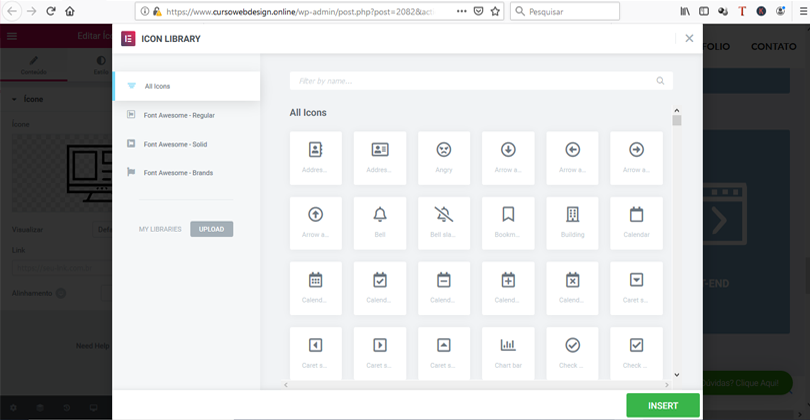The height and width of the screenshot is (420, 810).
Task: Click the vertical scrollbar thumb in icon list
Action: pyautogui.click(x=677, y=120)
